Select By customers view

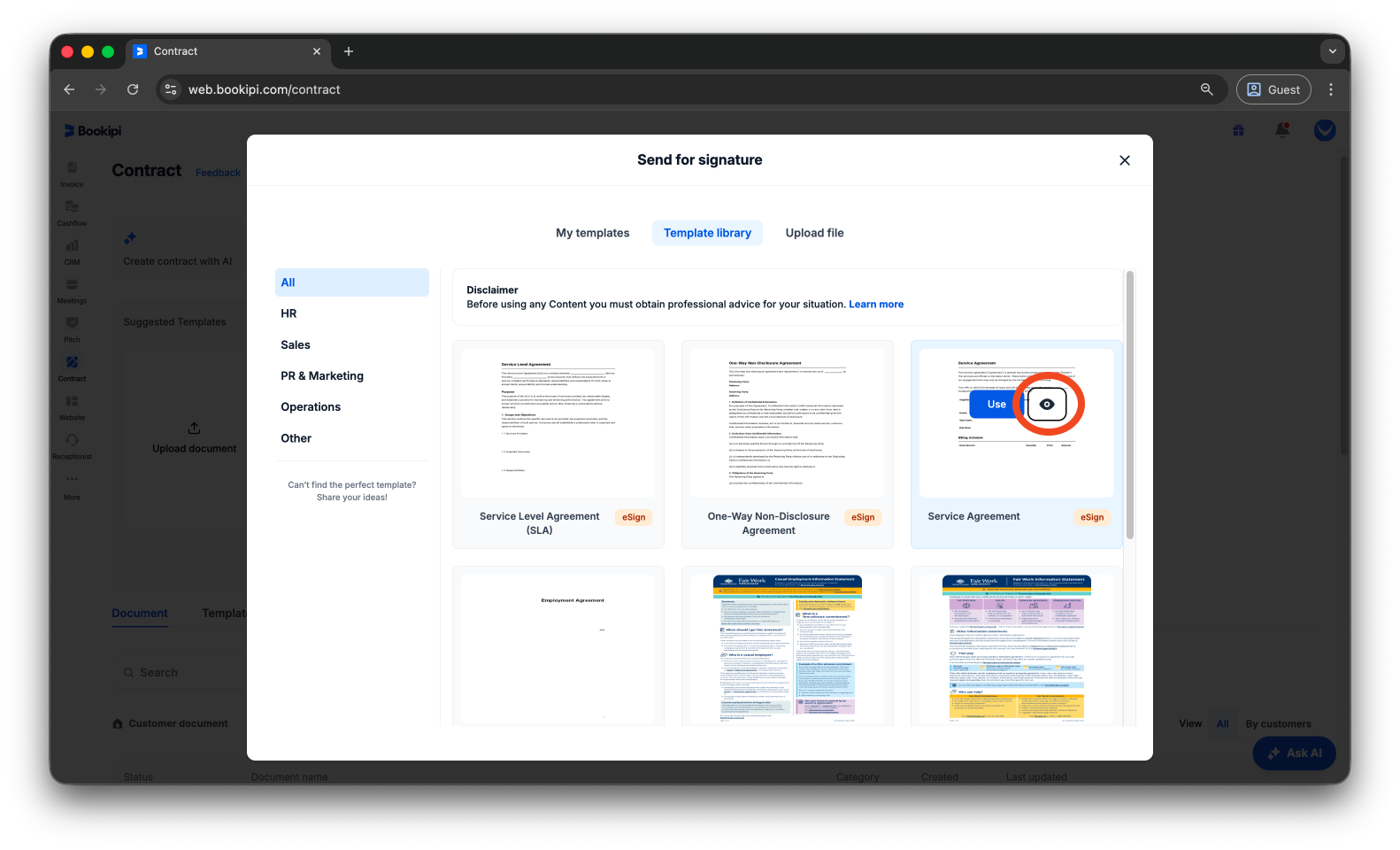1278,723
